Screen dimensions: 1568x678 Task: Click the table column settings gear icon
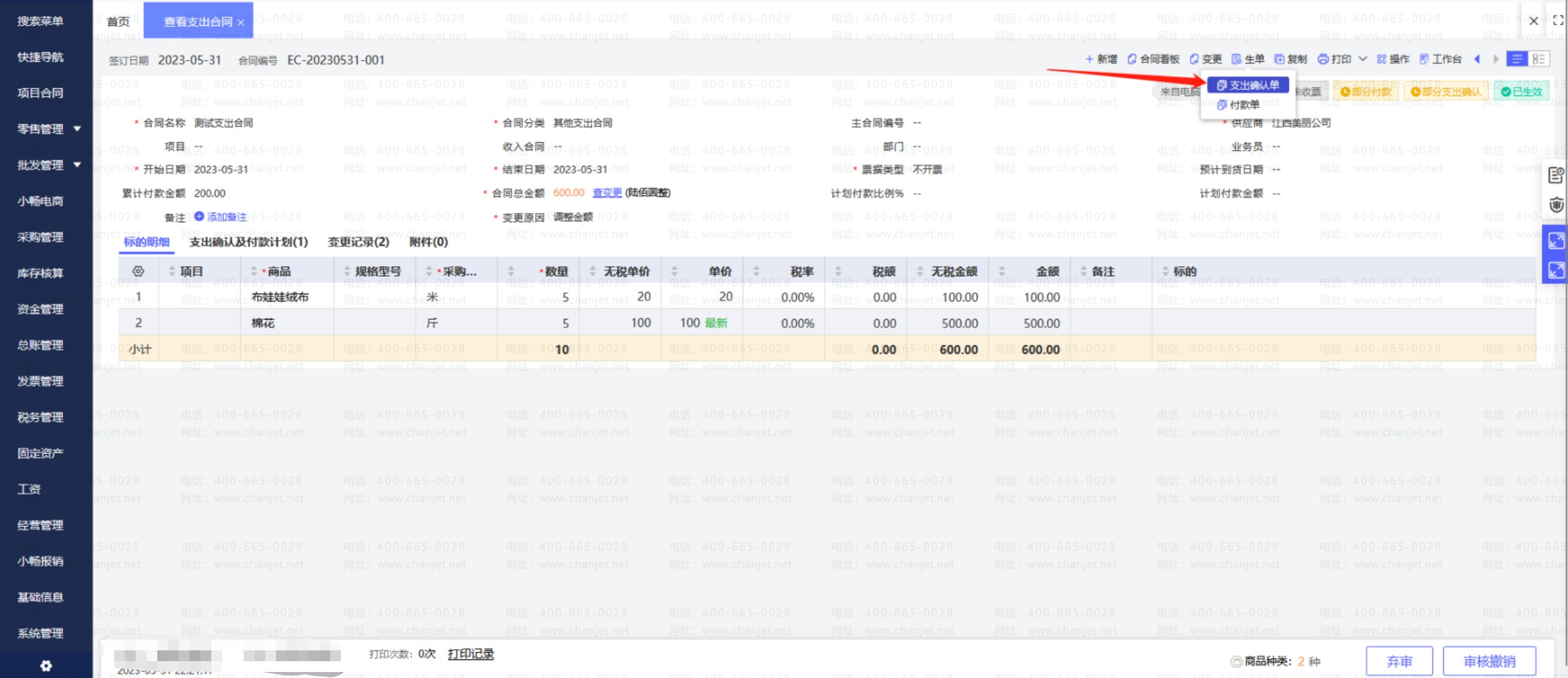point(138,271)
